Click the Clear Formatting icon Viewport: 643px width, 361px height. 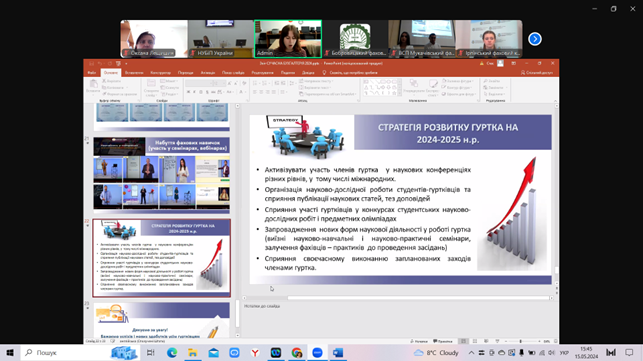coord(244,83)
